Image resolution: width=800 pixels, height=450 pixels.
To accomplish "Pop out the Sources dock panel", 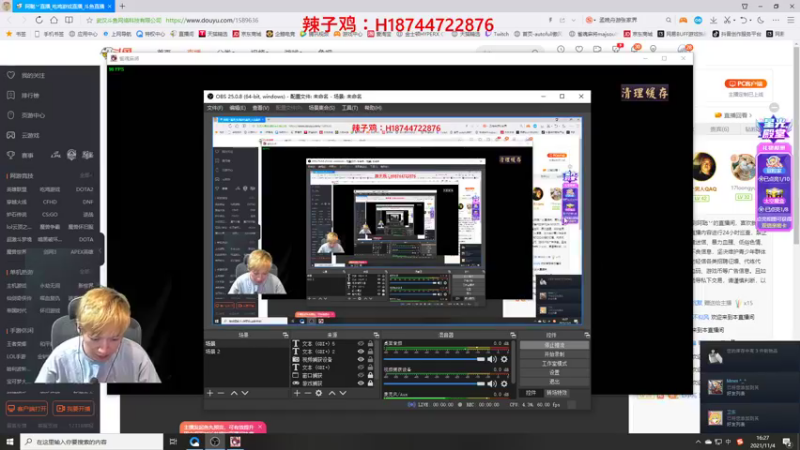I will tap(376, 335).
